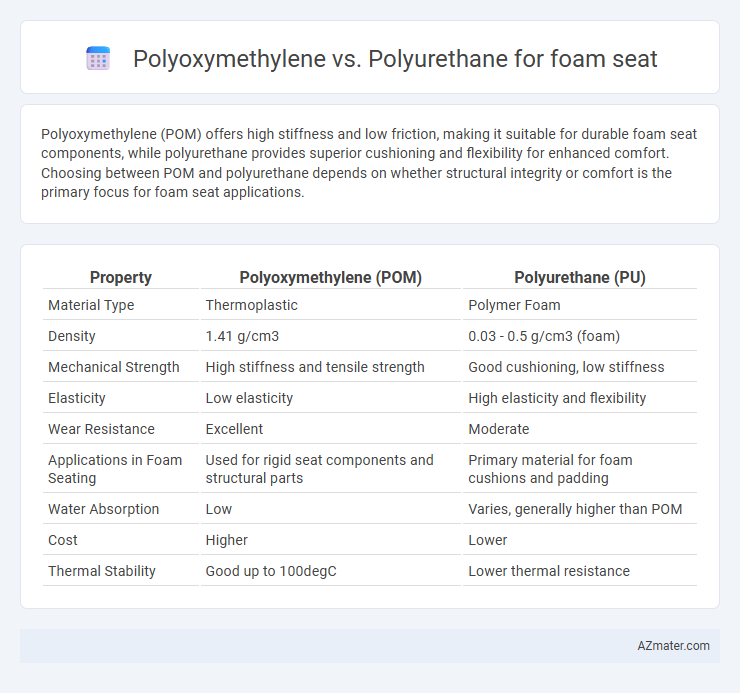Click the title 'Polyoxymethylene vs. Polyurethane for foam seat'

click(395, 59)
